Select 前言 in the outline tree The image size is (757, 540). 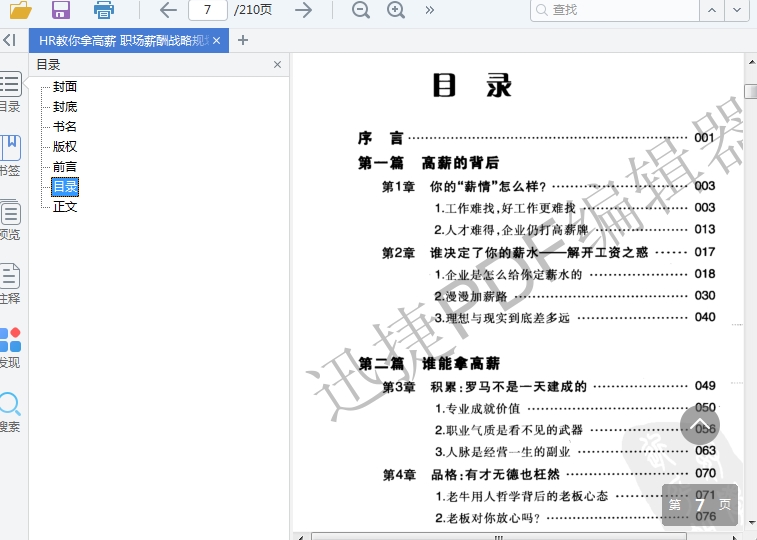coord(65,167)
